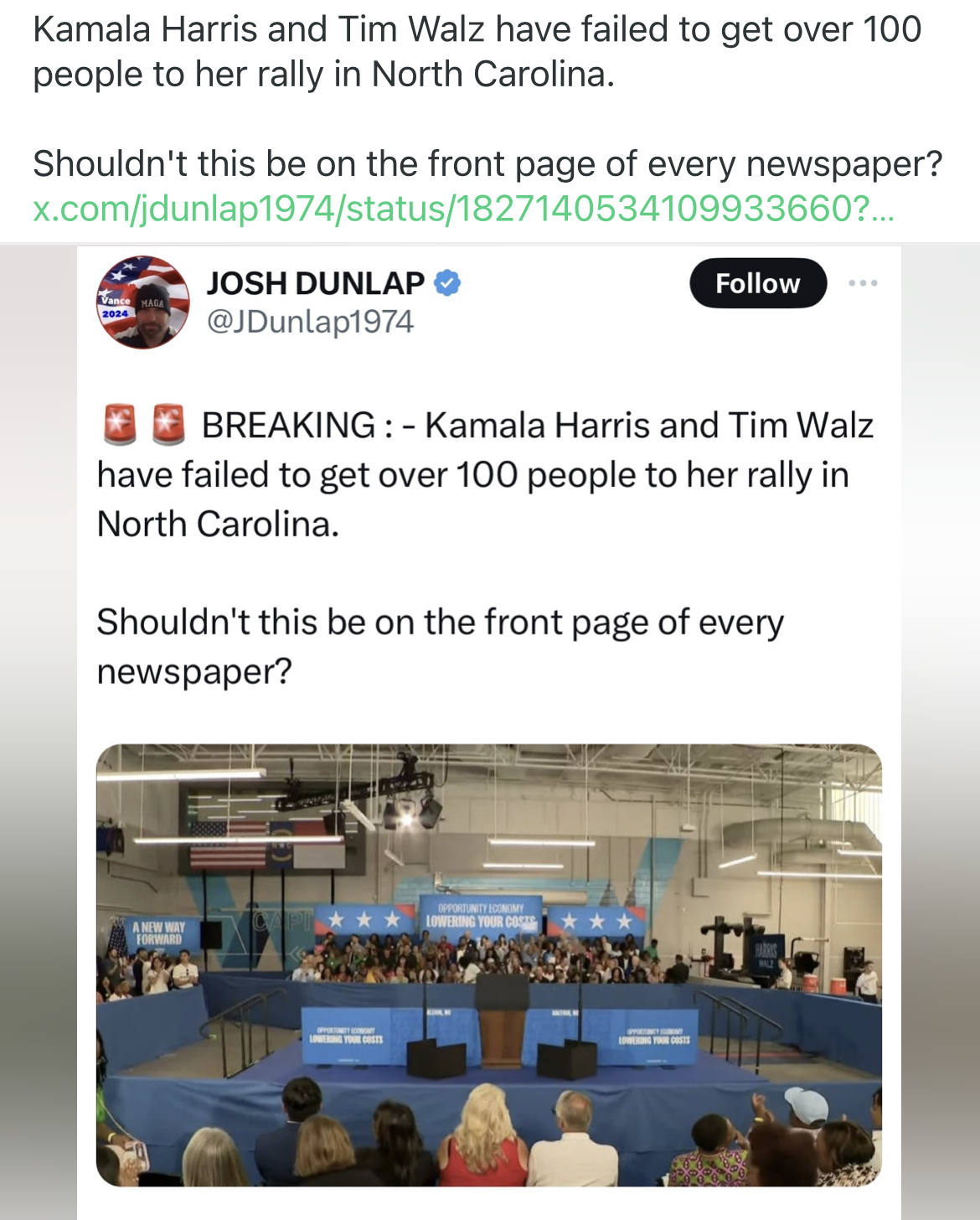The image size is (980, 1220).
Task: Click the second red siren emoji
Action: (x=168, y=424)
